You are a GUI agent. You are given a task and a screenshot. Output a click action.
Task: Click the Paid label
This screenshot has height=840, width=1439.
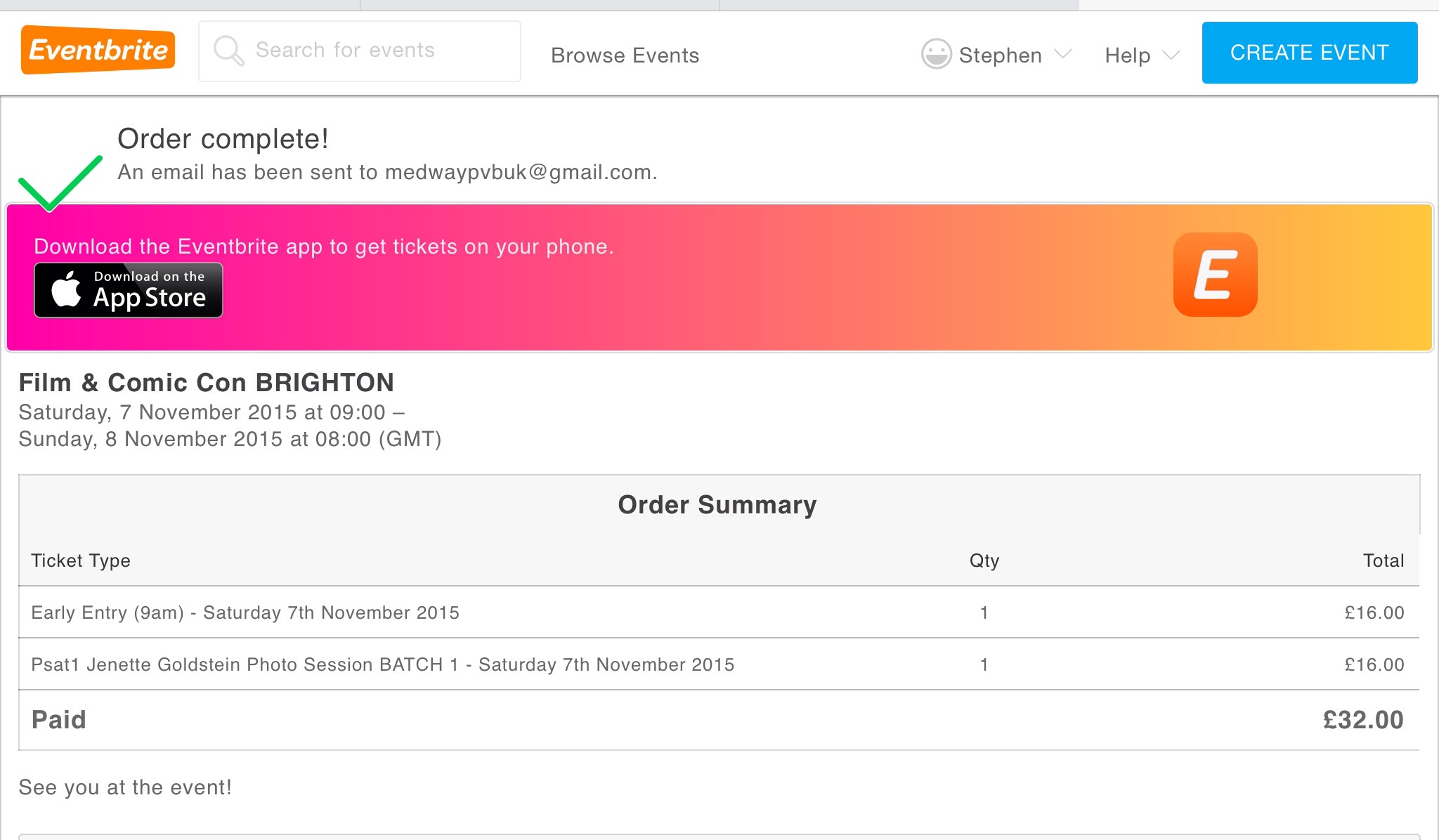(x=59, y=720)
